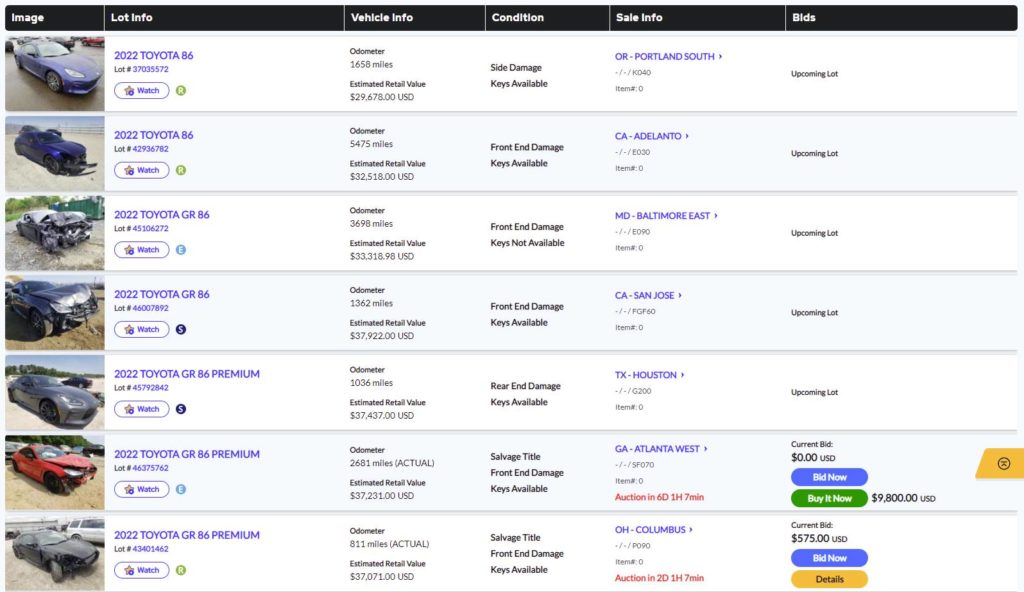
Task: Click green R badge for lot 42936782
Action: 181,170
